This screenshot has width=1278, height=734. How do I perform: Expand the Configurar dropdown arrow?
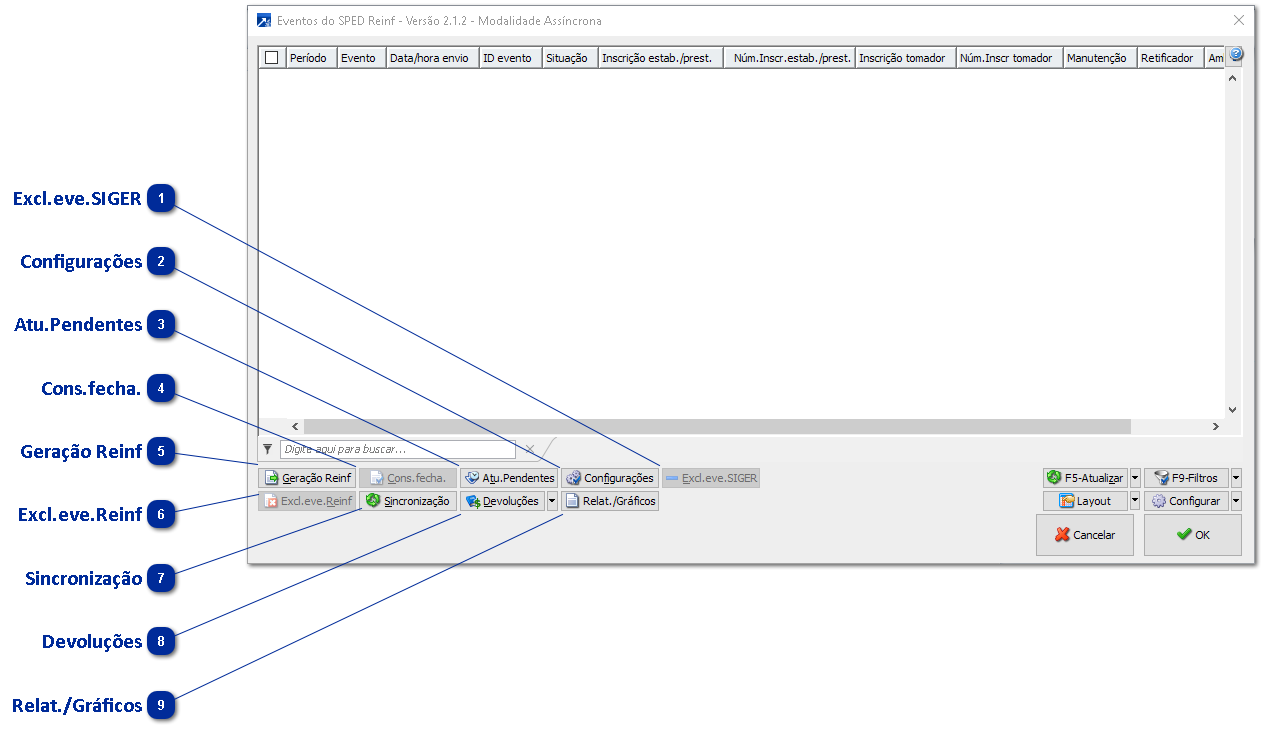[1236, 501]
